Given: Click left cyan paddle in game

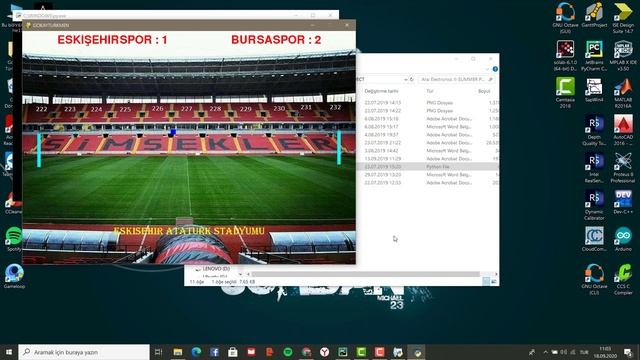Looking at the screenshot, I should pyautogui.click(x=39, y=150).
